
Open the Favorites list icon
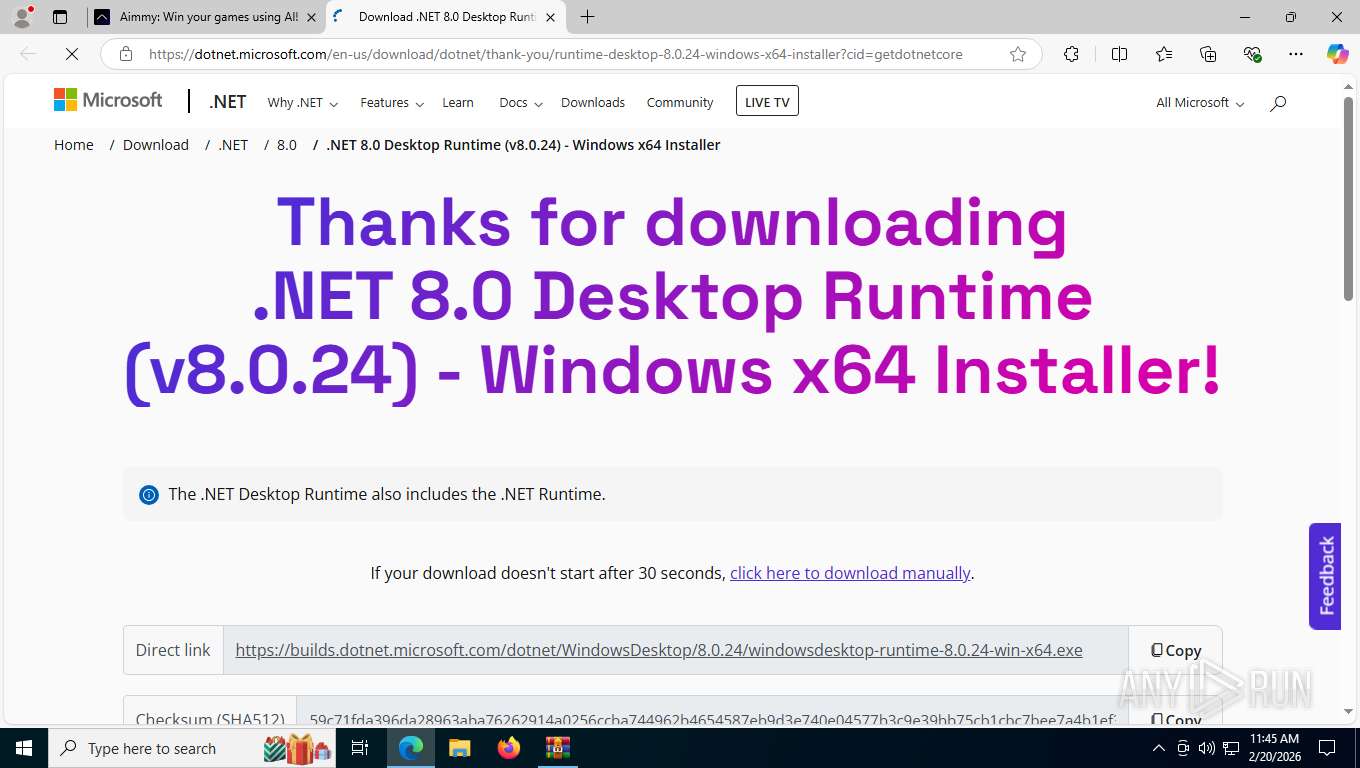pos(1164,54)
